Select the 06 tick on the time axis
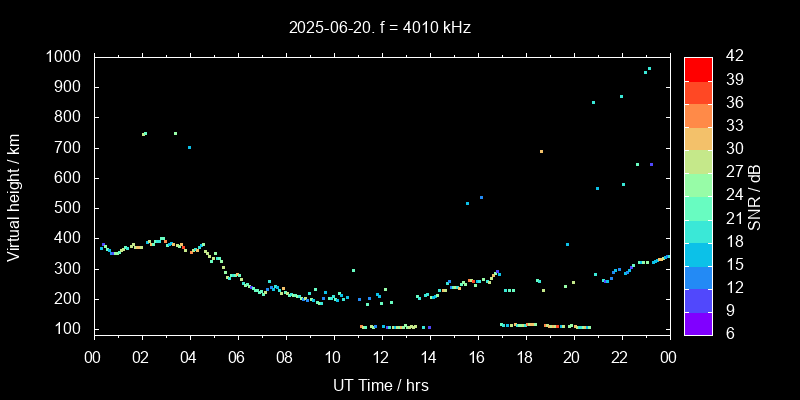The height and width of the screenshot is (400, 800). tap(237, 356)
